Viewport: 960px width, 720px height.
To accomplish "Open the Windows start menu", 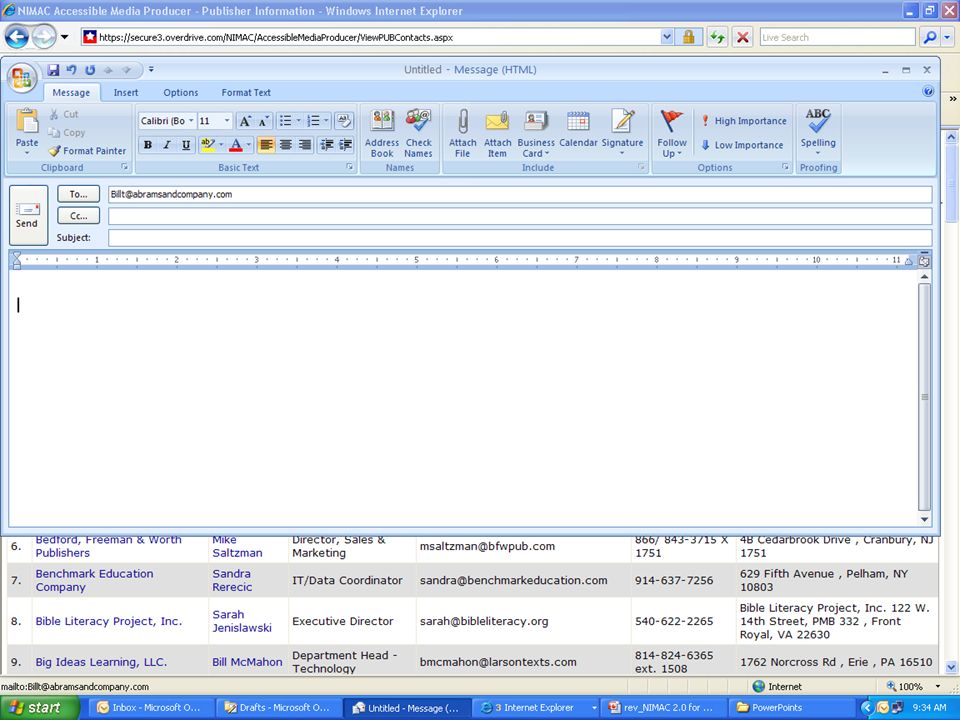I will (x=39, y=708).
